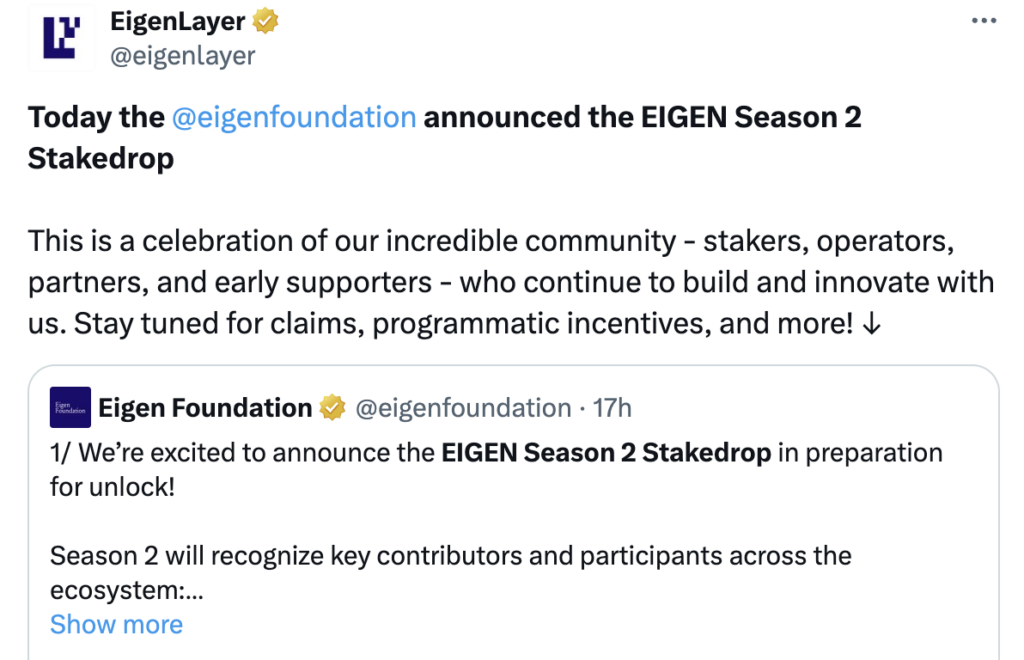Viewport: 1024px width, 660px height.
Task: Click 'ecosystem:…' truncated text above Show more
Action: click(x=127, y=591)
